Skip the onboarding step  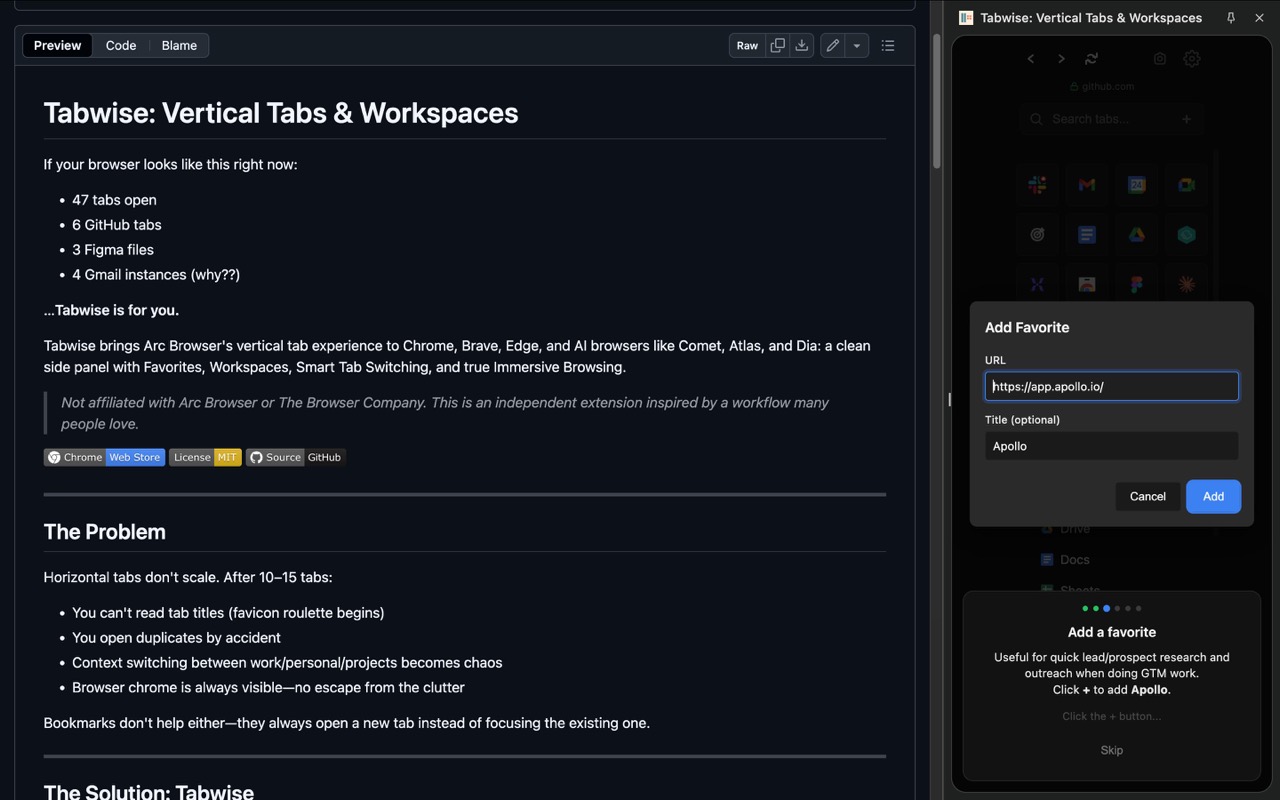1111,750
